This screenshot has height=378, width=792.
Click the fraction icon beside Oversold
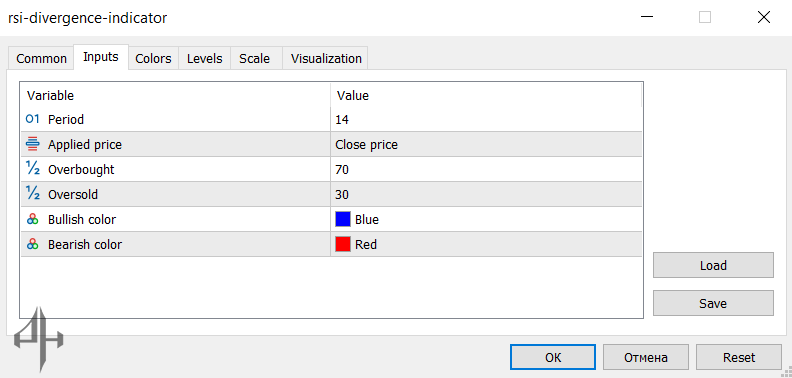click(32, 194)
